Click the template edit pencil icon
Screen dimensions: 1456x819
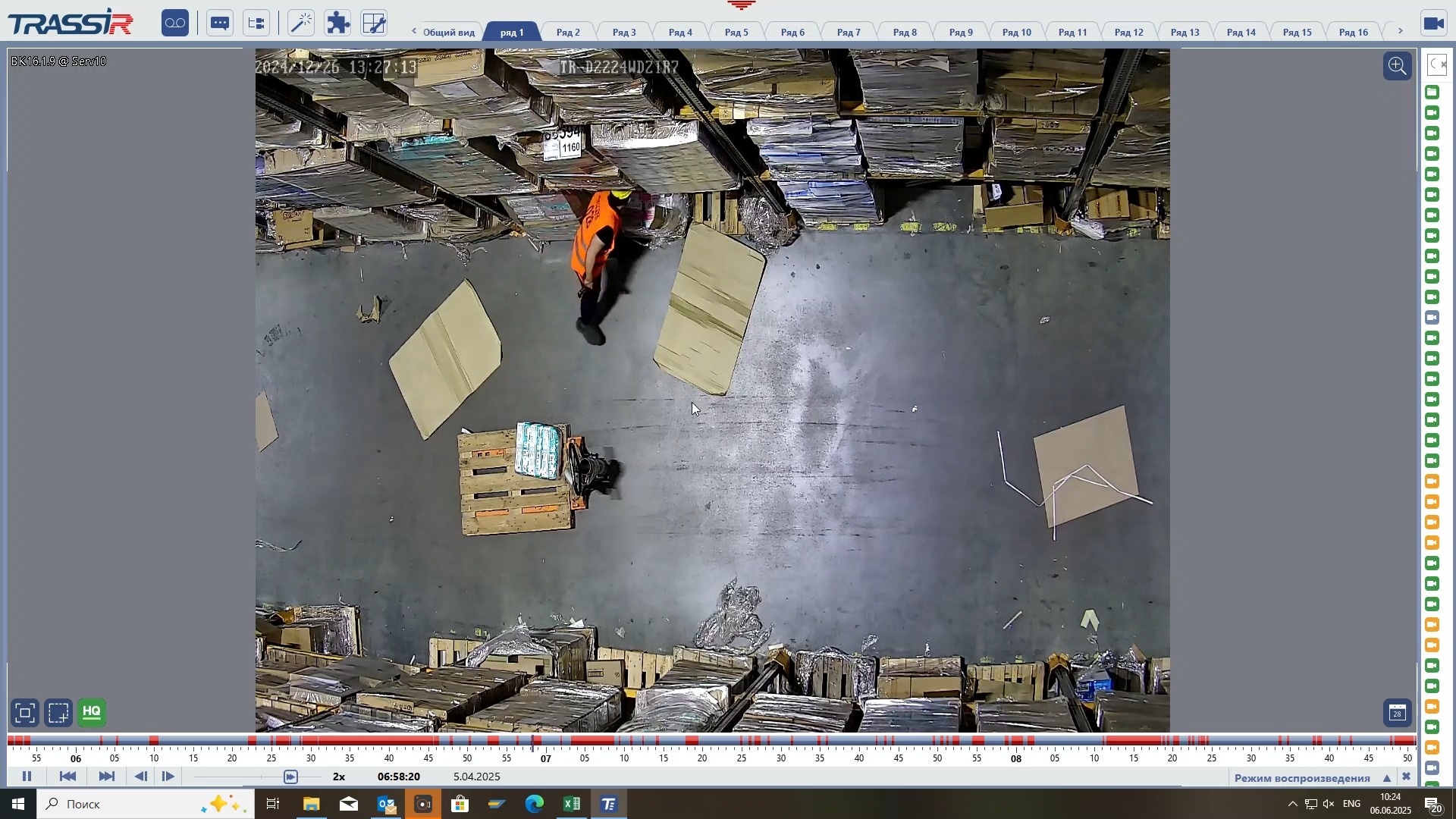(374, 23)
